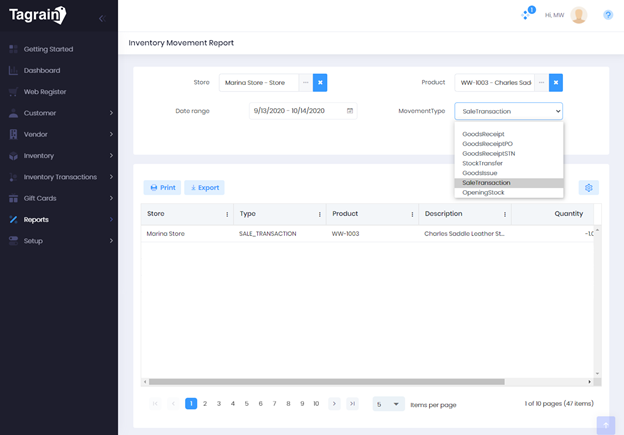
Task: Click the Export button
Action: pyautogui.click(x=204, y=188)
